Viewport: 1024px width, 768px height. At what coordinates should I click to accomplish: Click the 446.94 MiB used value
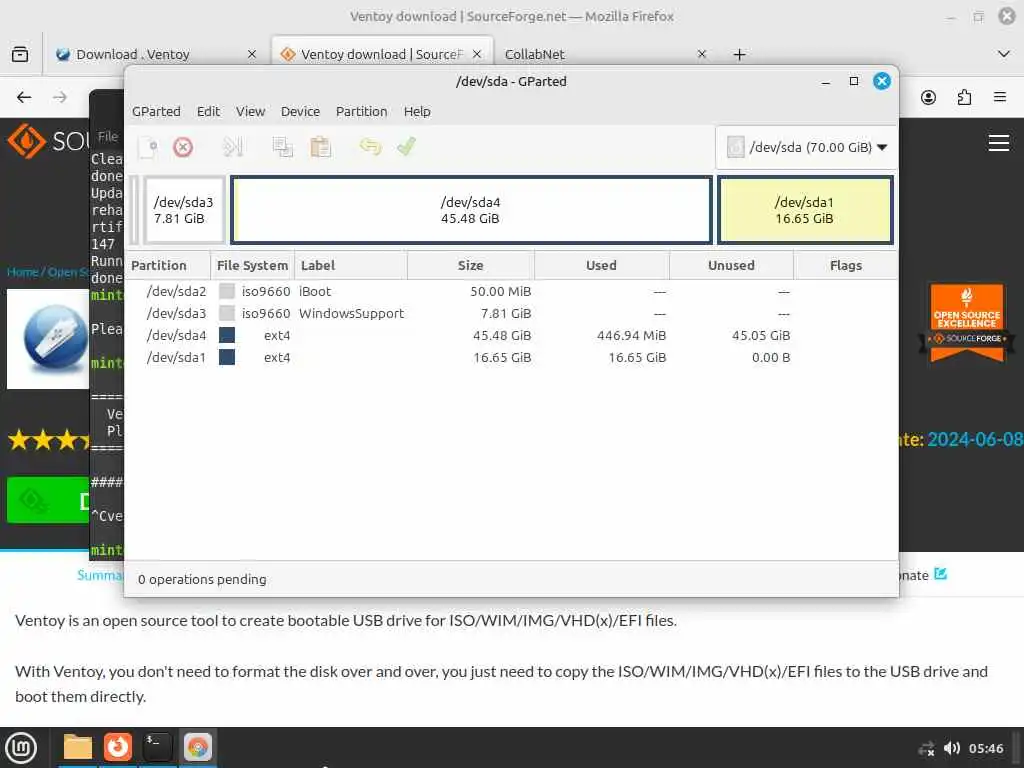click(x=632, y=336)
